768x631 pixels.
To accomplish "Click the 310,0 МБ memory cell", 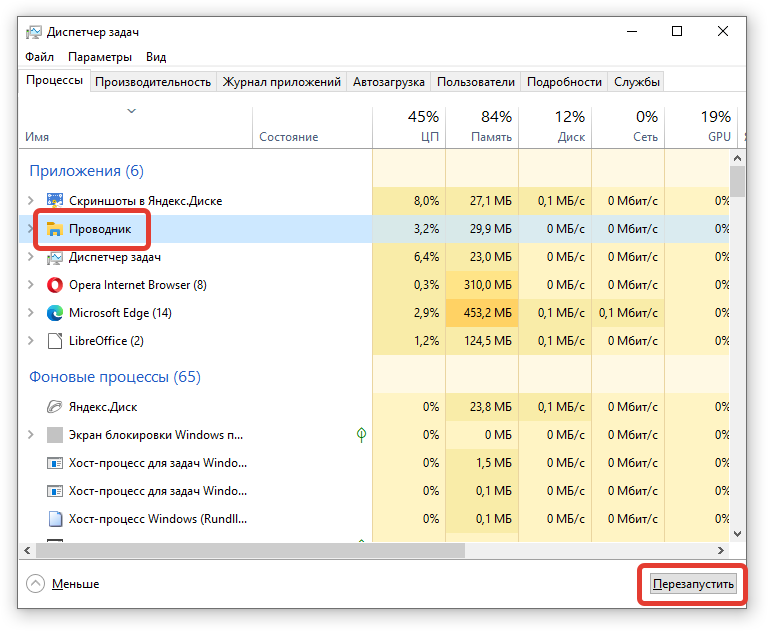I will 482,285.
